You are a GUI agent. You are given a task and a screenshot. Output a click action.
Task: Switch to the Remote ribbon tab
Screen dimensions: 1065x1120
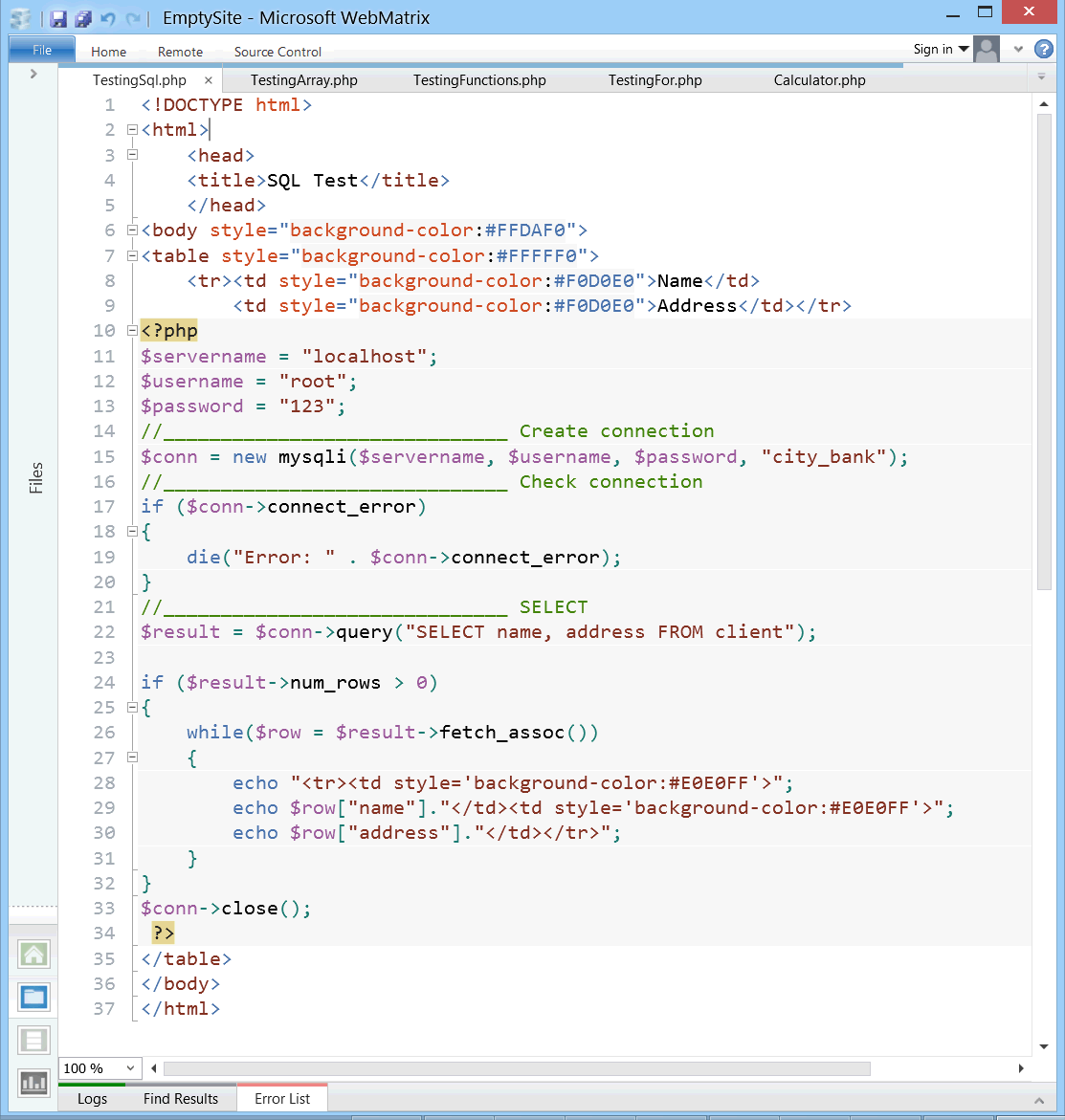click(180, 52)
